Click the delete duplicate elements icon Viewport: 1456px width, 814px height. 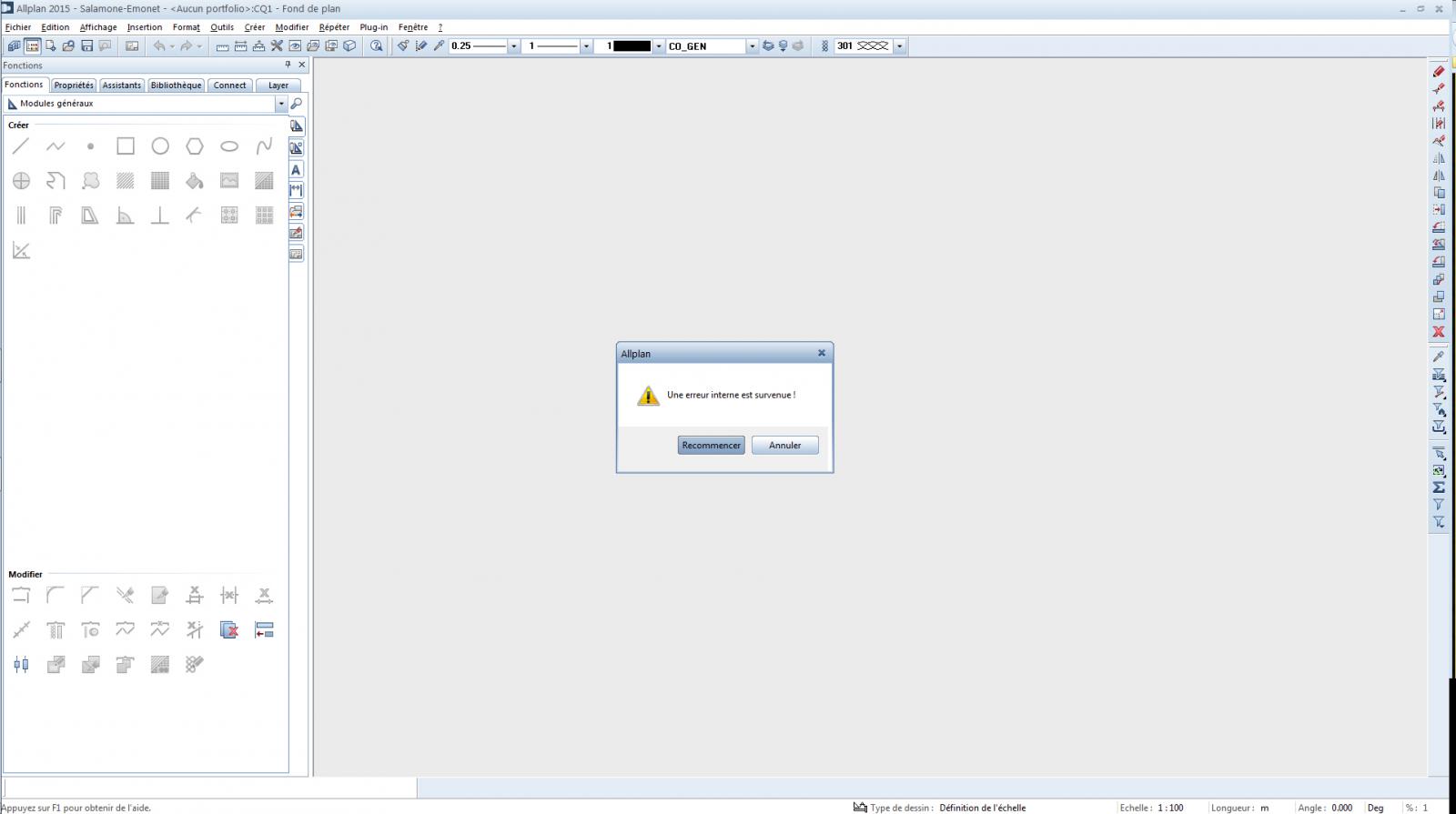[x=229, y=630]
